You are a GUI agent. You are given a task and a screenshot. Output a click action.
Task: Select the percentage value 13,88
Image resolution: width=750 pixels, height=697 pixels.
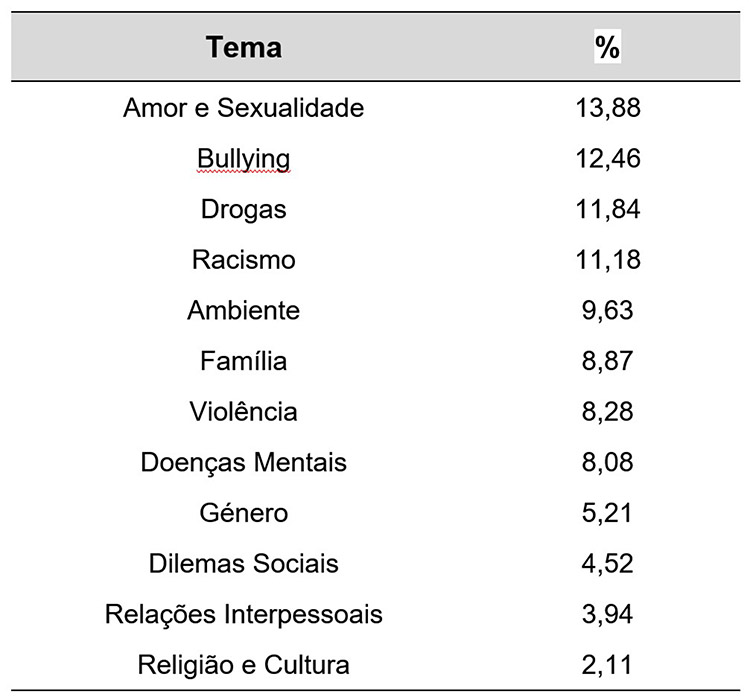pyautogui.click(x=607, y=107)
